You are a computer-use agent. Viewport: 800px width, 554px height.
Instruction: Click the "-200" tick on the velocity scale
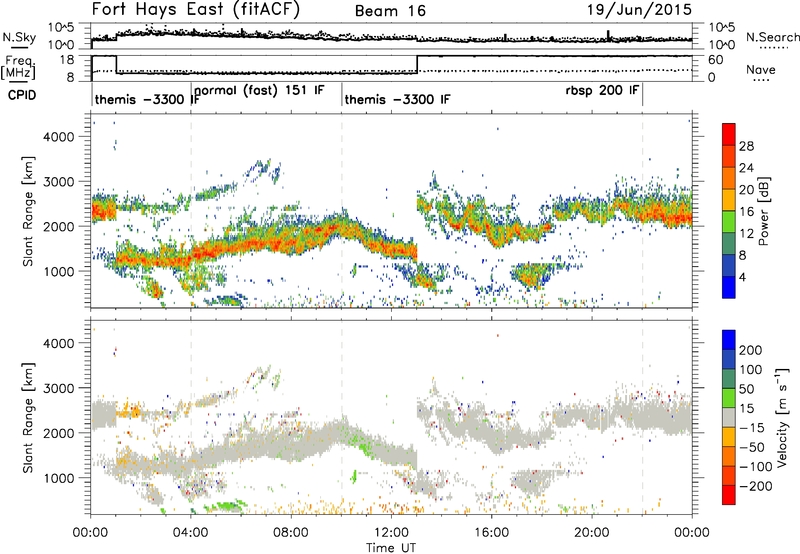coord(756,486)
